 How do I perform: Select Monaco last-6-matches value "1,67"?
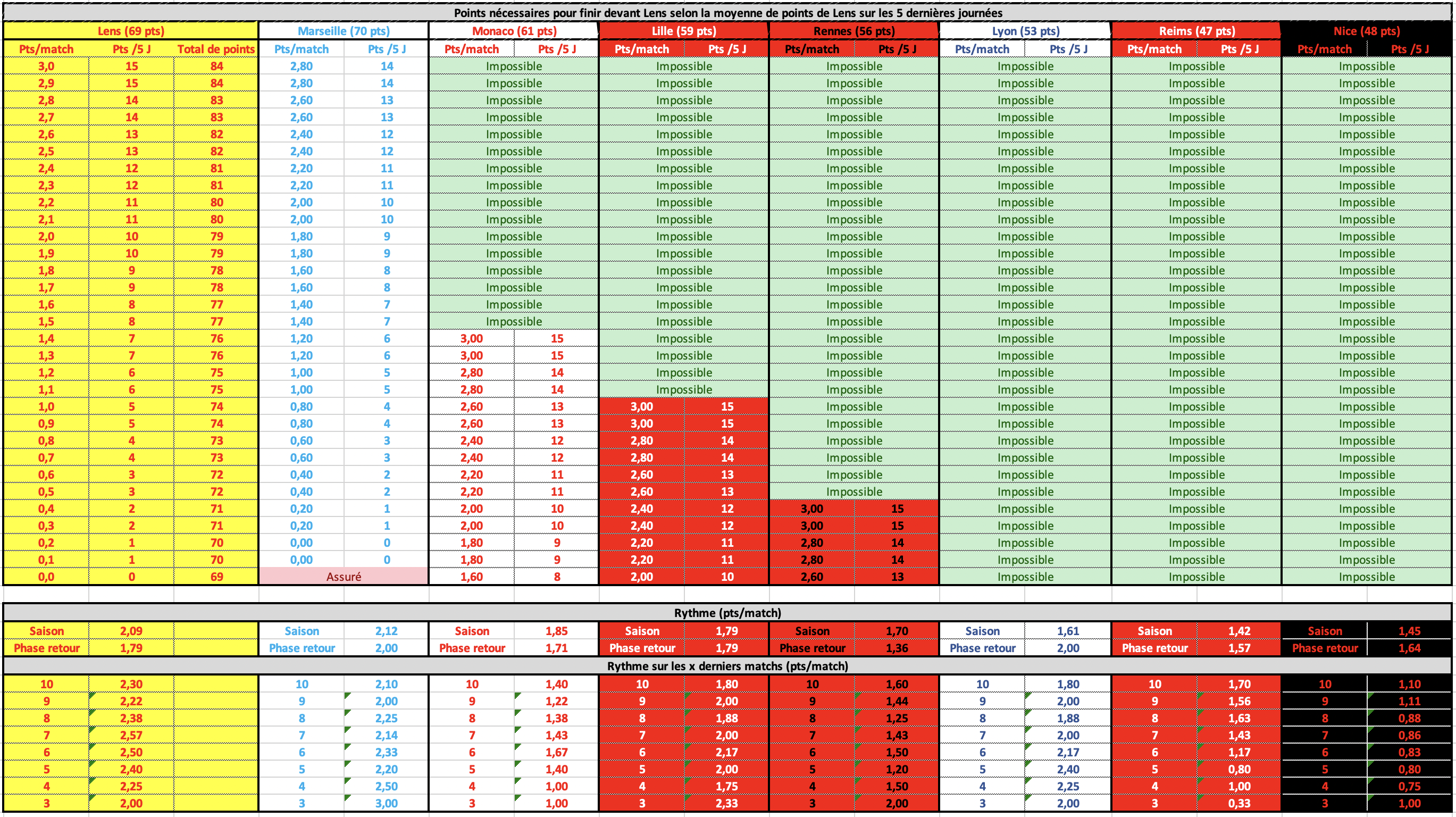pyautogui.click(x=557, y=753)
